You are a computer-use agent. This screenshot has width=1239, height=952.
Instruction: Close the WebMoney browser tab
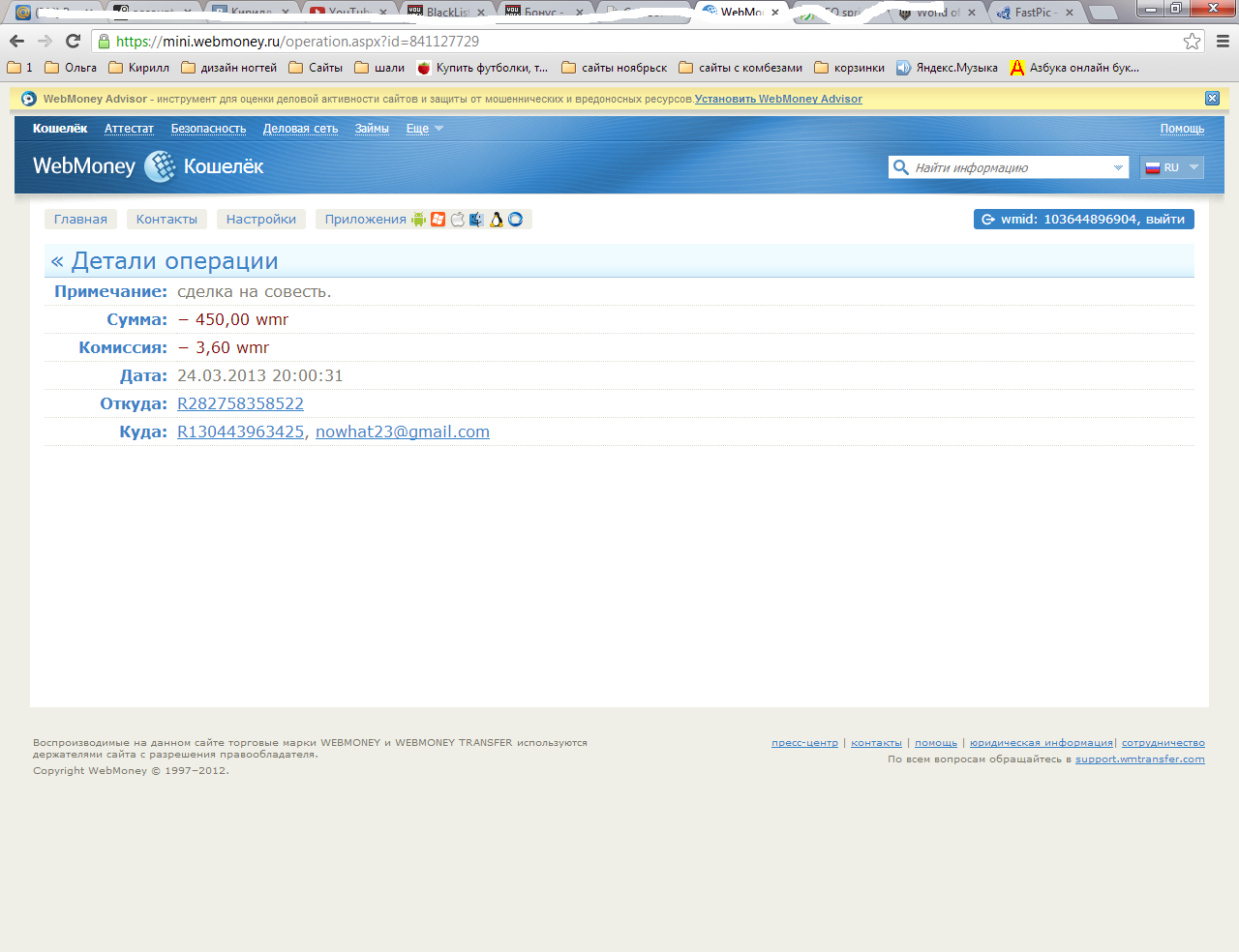[774, 13]
